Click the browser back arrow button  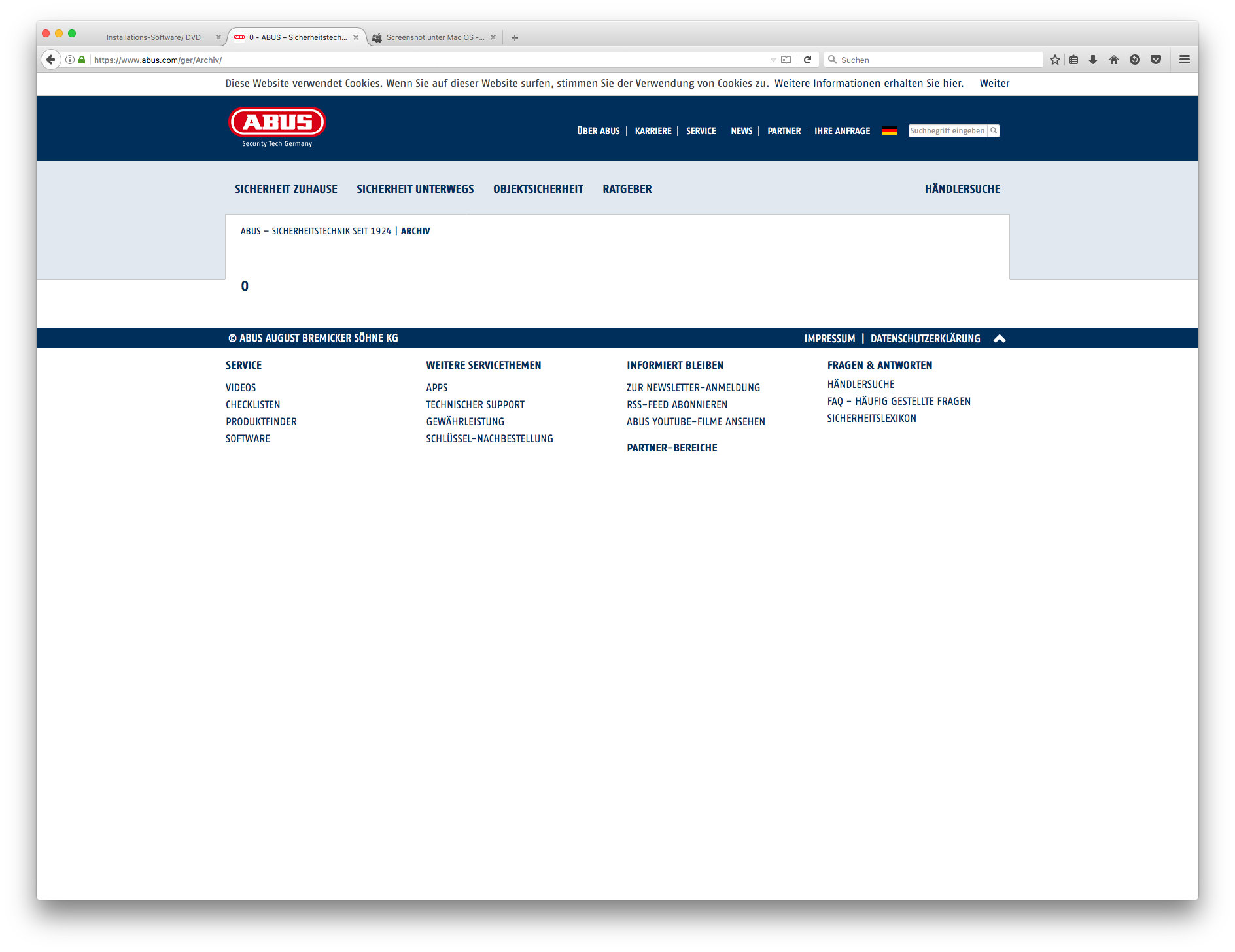click(51, 60)
